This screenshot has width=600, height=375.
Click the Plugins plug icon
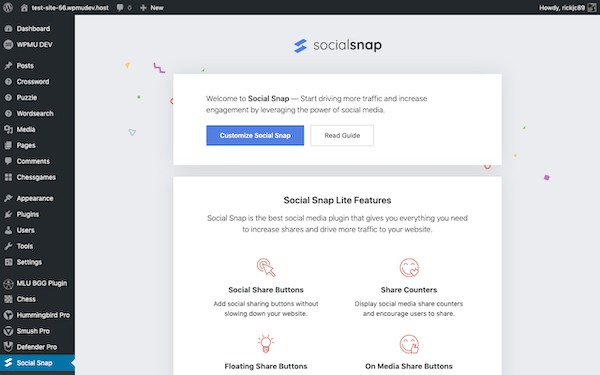pyautogui.click(x=8, y=214)
